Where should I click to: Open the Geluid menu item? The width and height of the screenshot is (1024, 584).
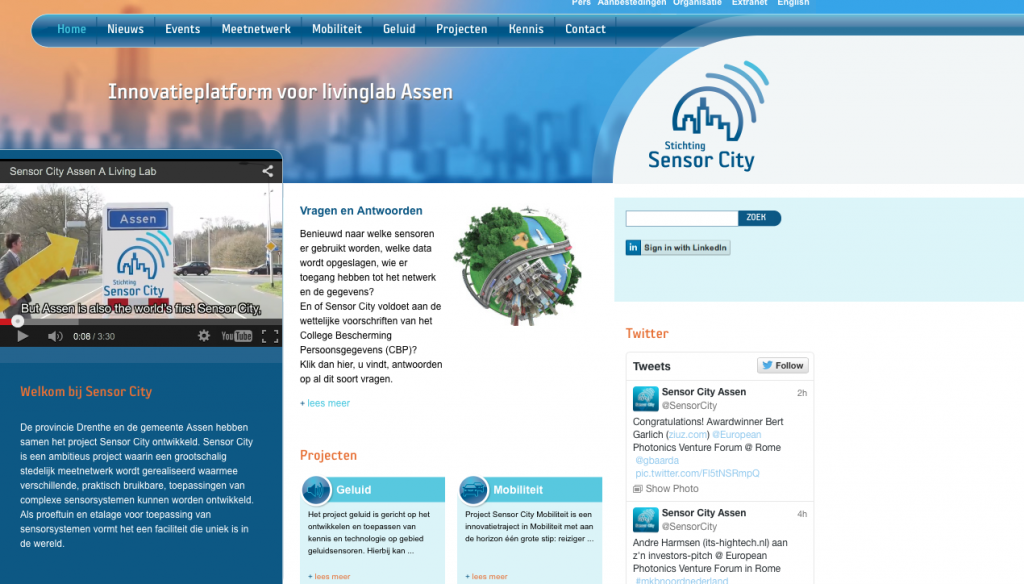pyautogui.click(x=399, y=29)
